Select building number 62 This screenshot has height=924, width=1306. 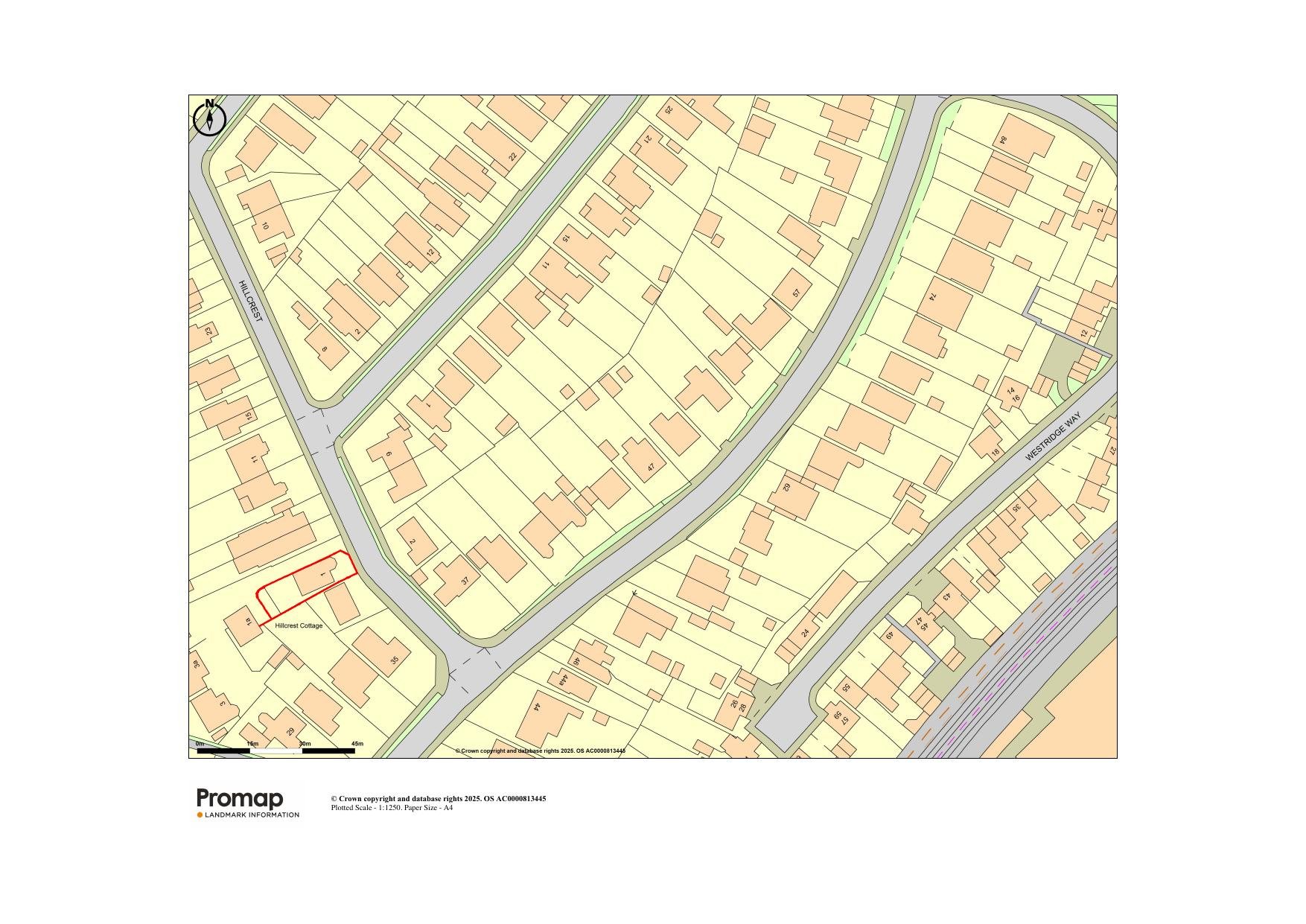tap(786, 487)
